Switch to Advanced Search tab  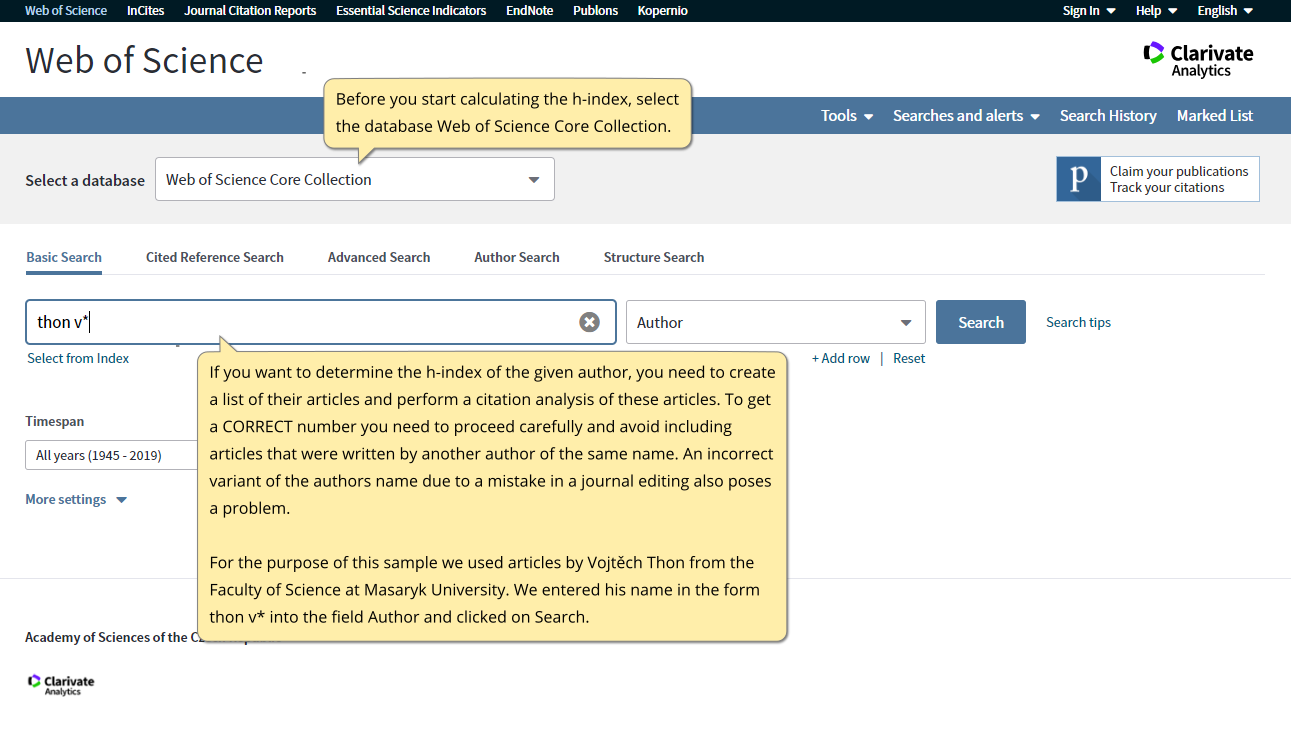coord(379,257)
